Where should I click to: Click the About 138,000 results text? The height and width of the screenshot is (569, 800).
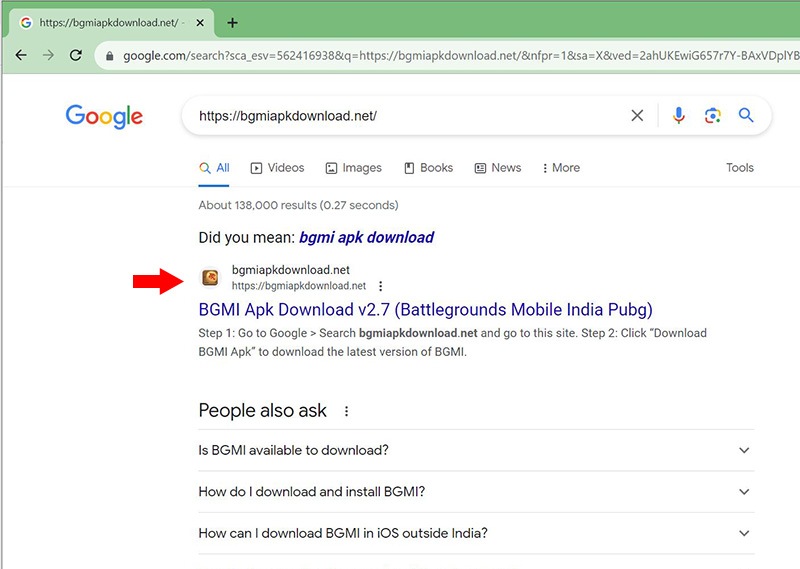(x=298, y=205)
